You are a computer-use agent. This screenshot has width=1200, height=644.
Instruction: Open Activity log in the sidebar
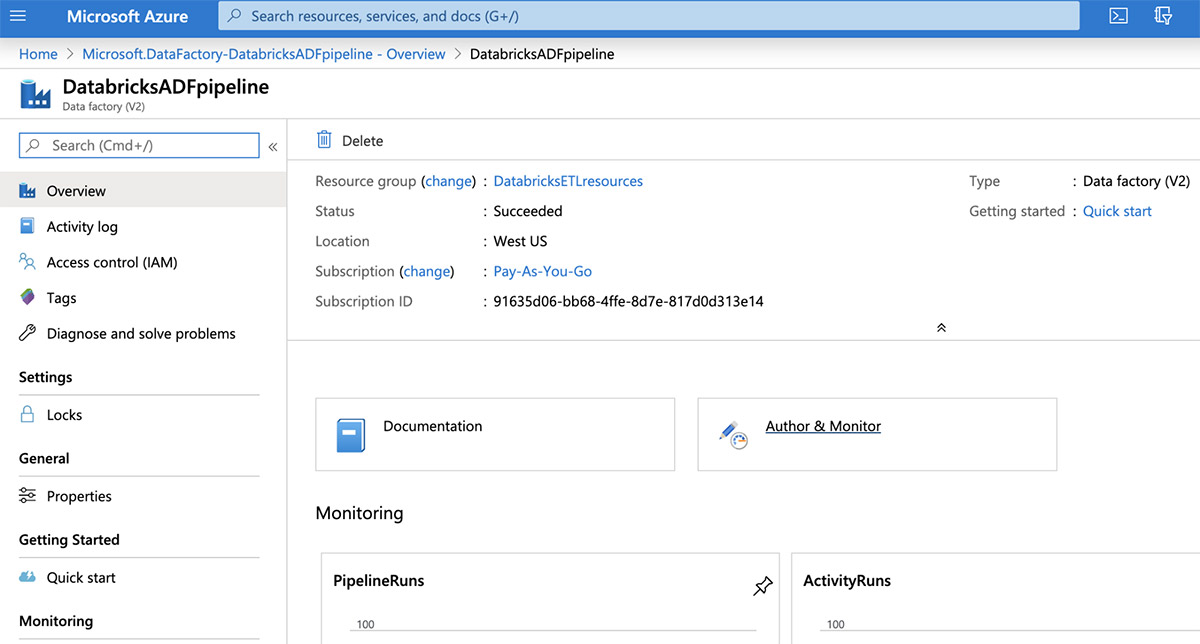(82, 227)
